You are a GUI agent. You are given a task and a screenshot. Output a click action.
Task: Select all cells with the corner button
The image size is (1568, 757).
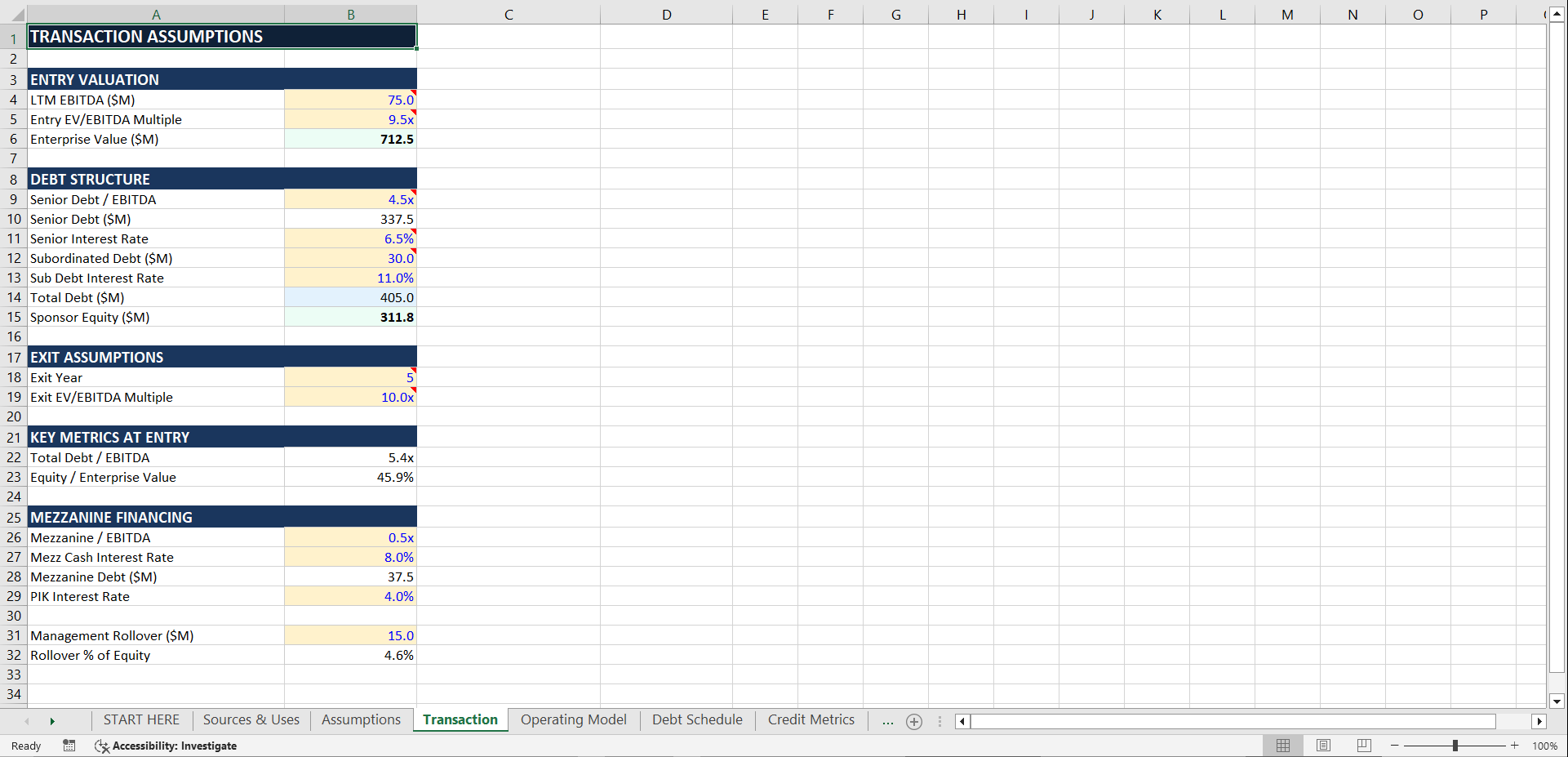coord(13,14)
